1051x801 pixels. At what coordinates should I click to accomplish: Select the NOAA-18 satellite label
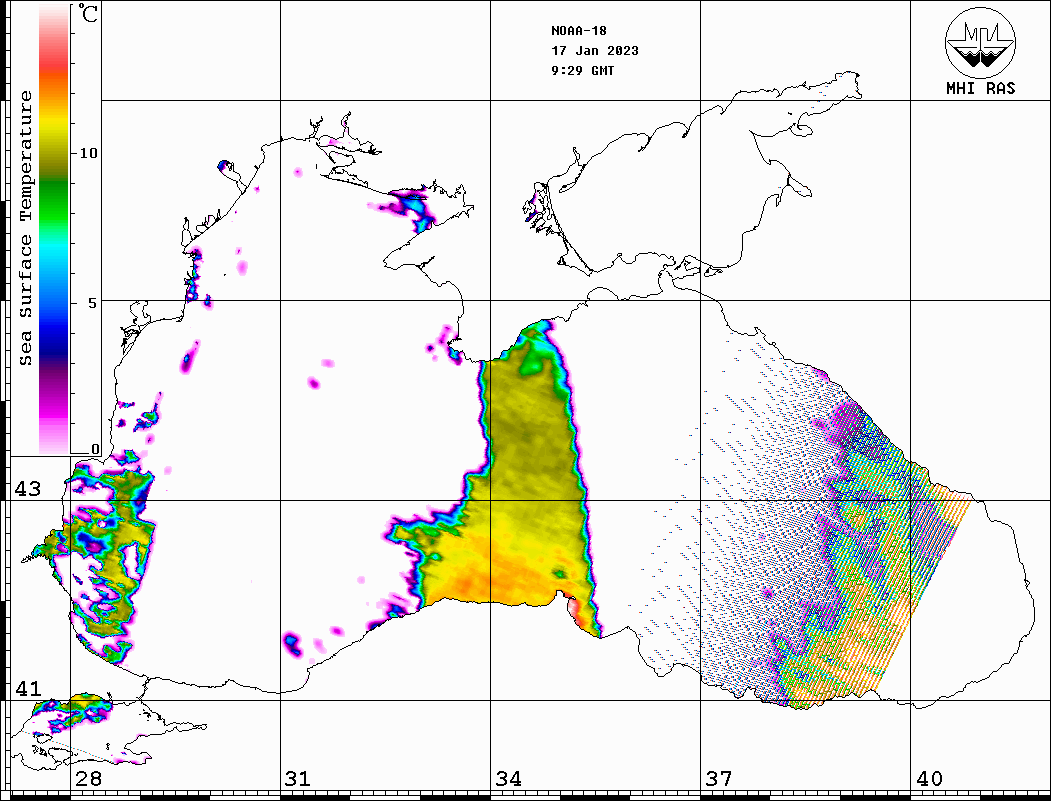click(x=578, y=30)
